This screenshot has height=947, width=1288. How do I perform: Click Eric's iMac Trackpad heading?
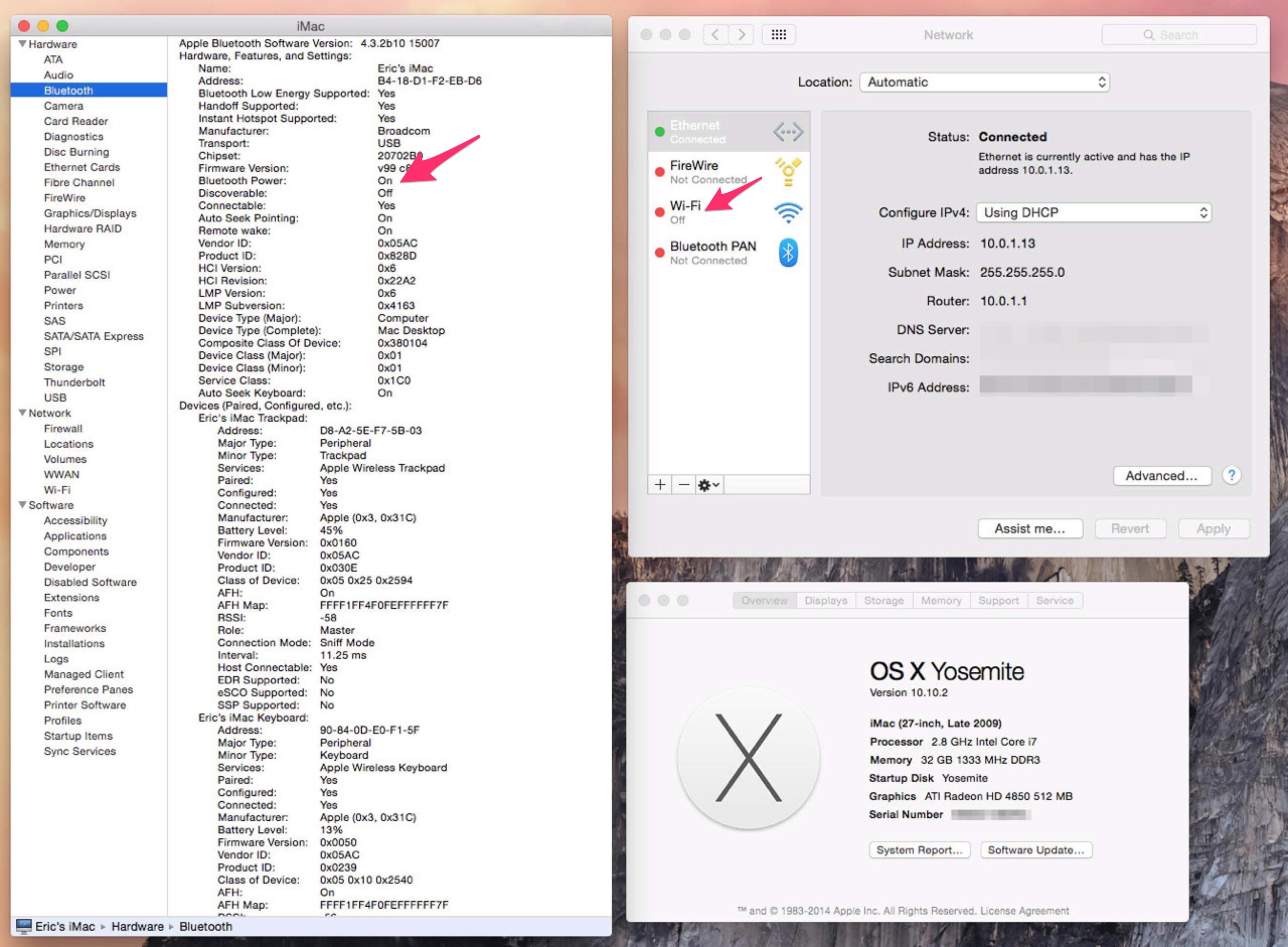(252, 418)
